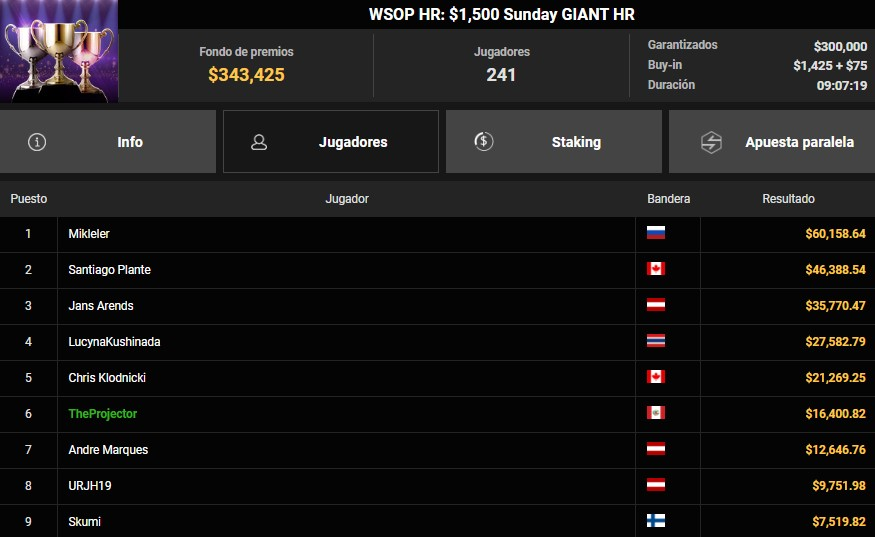Sort by Resultado column header
This screenshot has height=537, width=875.
[x=788, y=199]
